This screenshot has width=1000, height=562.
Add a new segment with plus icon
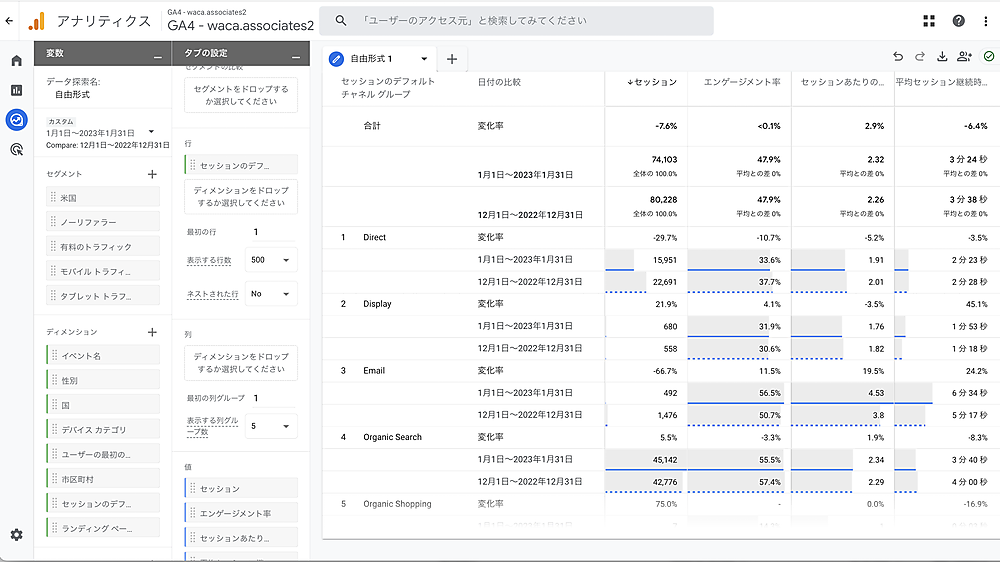(152, 174)
